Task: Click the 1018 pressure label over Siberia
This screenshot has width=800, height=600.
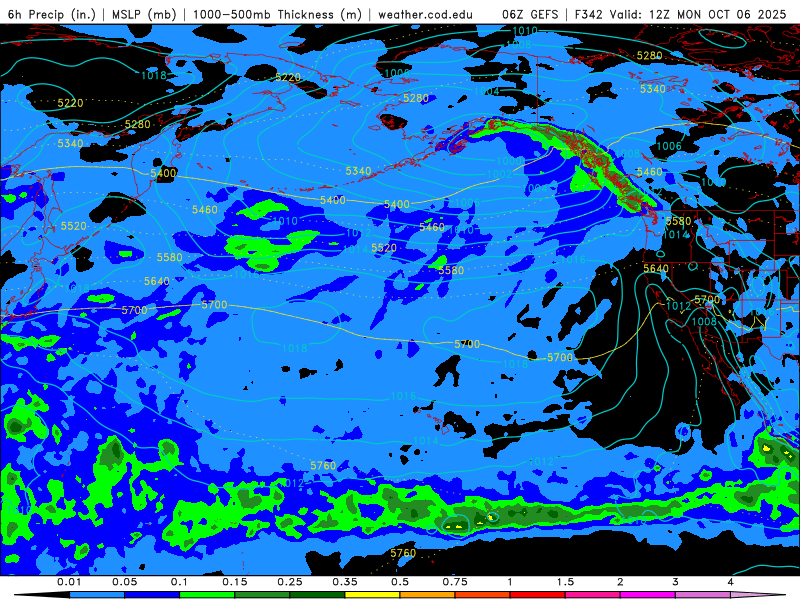Action: click(x=154, y=76)
